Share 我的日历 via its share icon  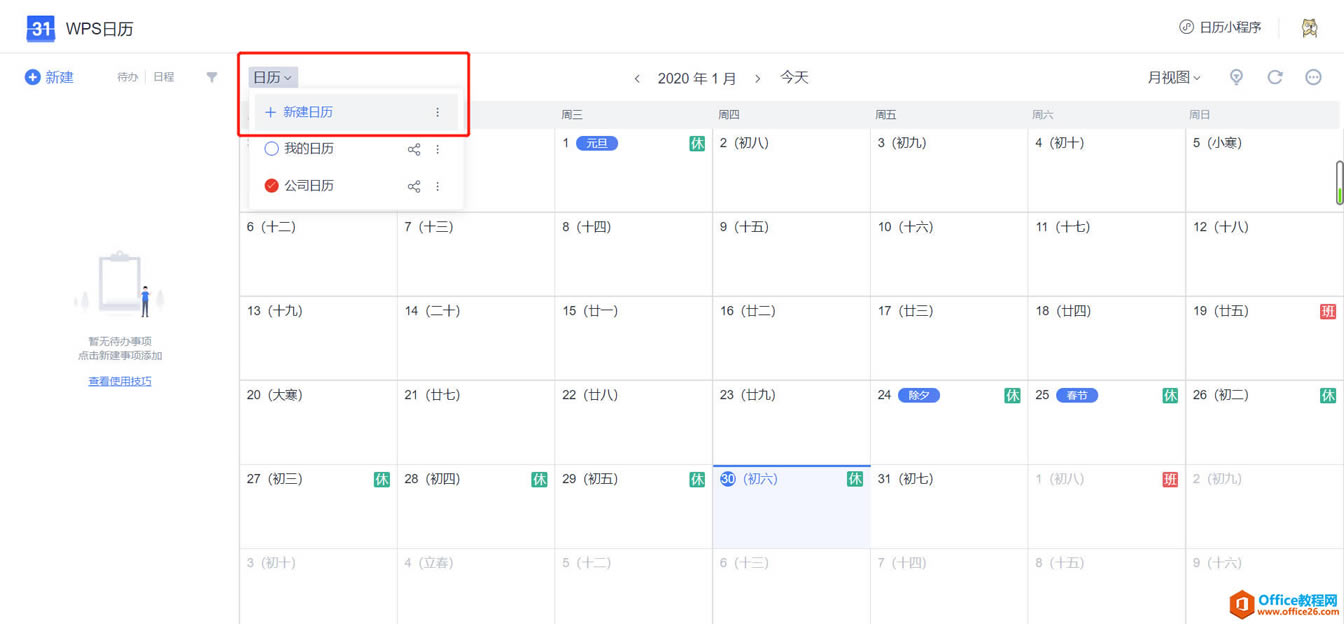tap(414, 149)
